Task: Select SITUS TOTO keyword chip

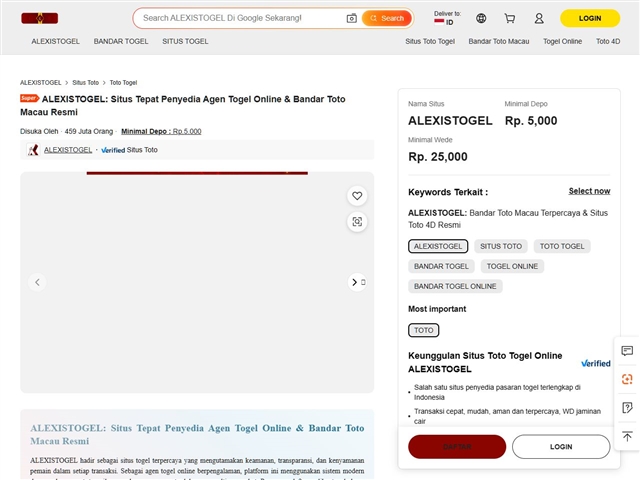Action: click(x=501, y=246)
